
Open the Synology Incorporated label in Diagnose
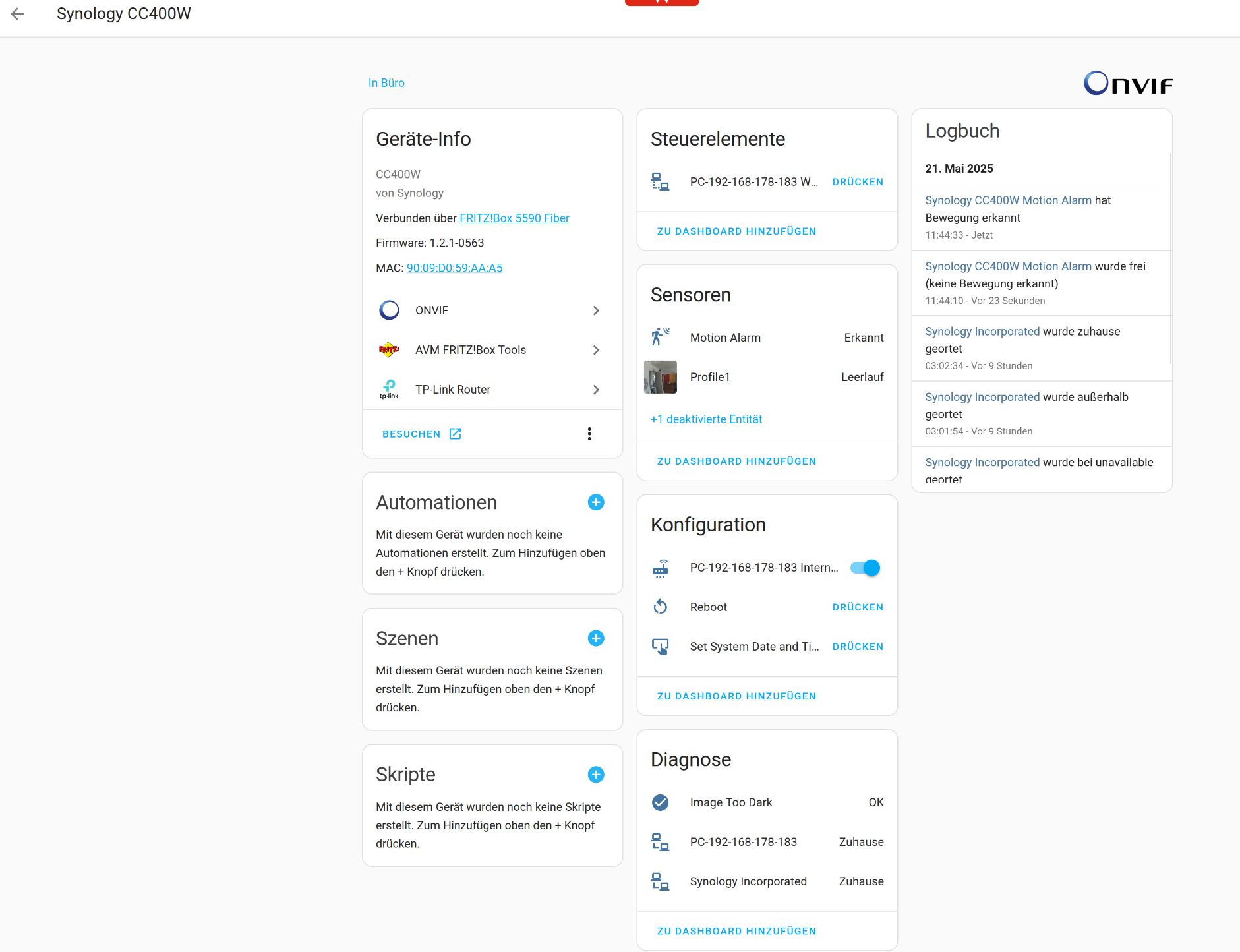coord(748,881)
